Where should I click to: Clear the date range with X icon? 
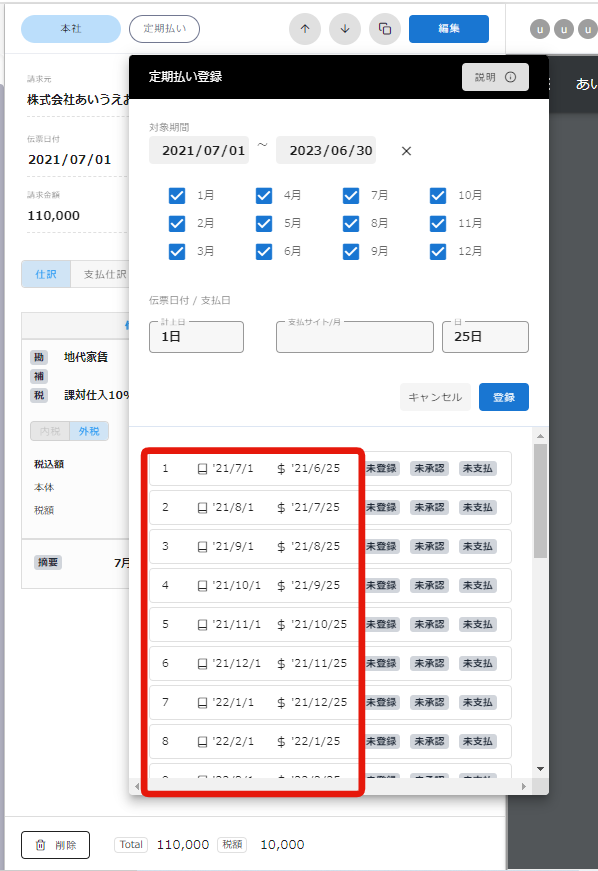point(406,151)
